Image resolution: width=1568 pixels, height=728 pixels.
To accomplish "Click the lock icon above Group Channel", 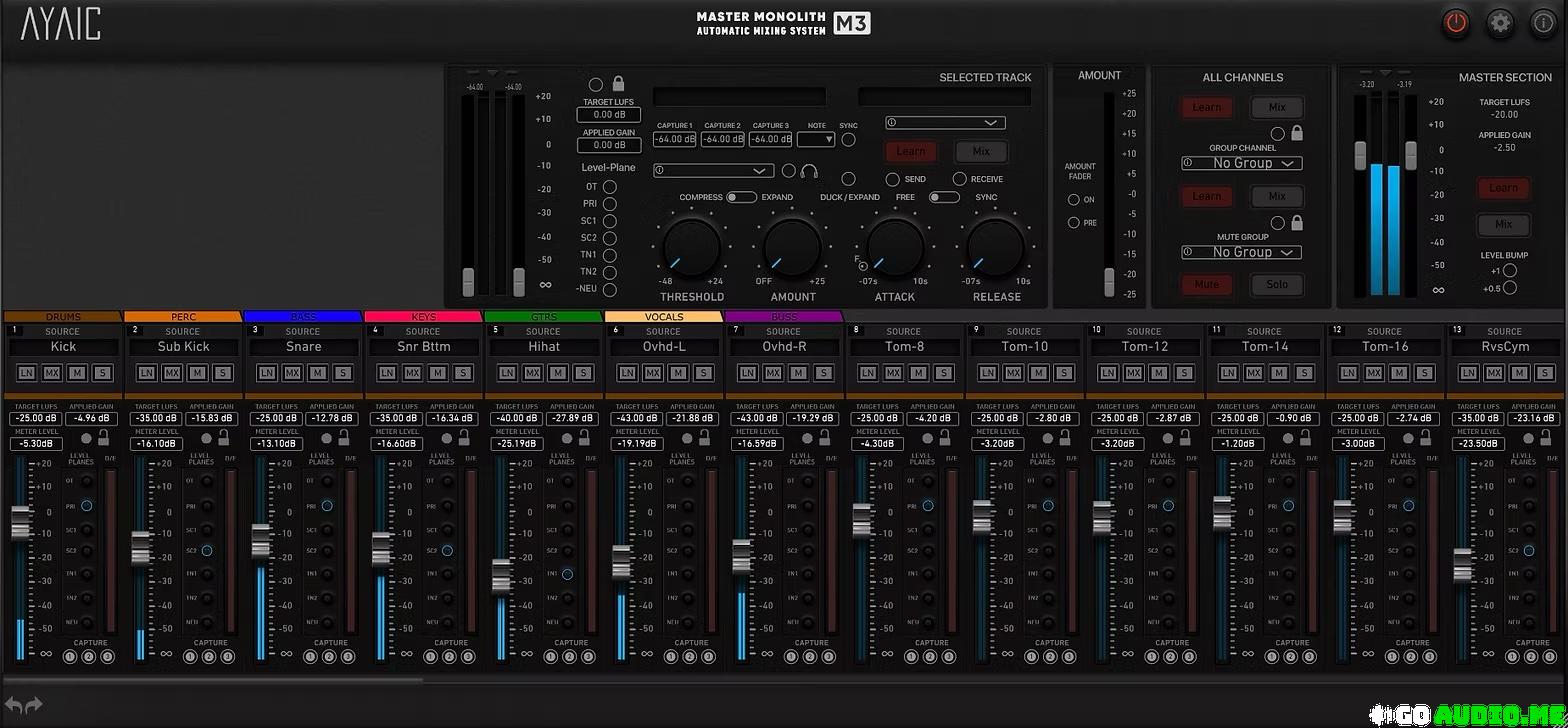I will (x=1297, y=133).
